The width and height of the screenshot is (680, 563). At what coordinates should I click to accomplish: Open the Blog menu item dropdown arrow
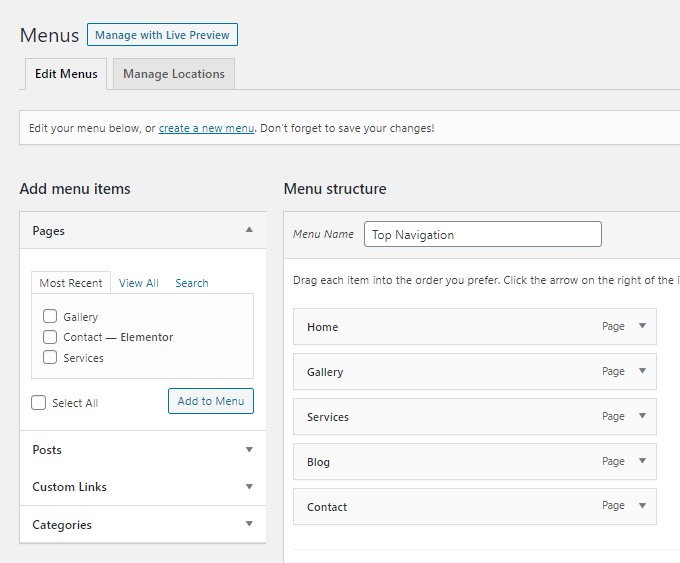642,461
